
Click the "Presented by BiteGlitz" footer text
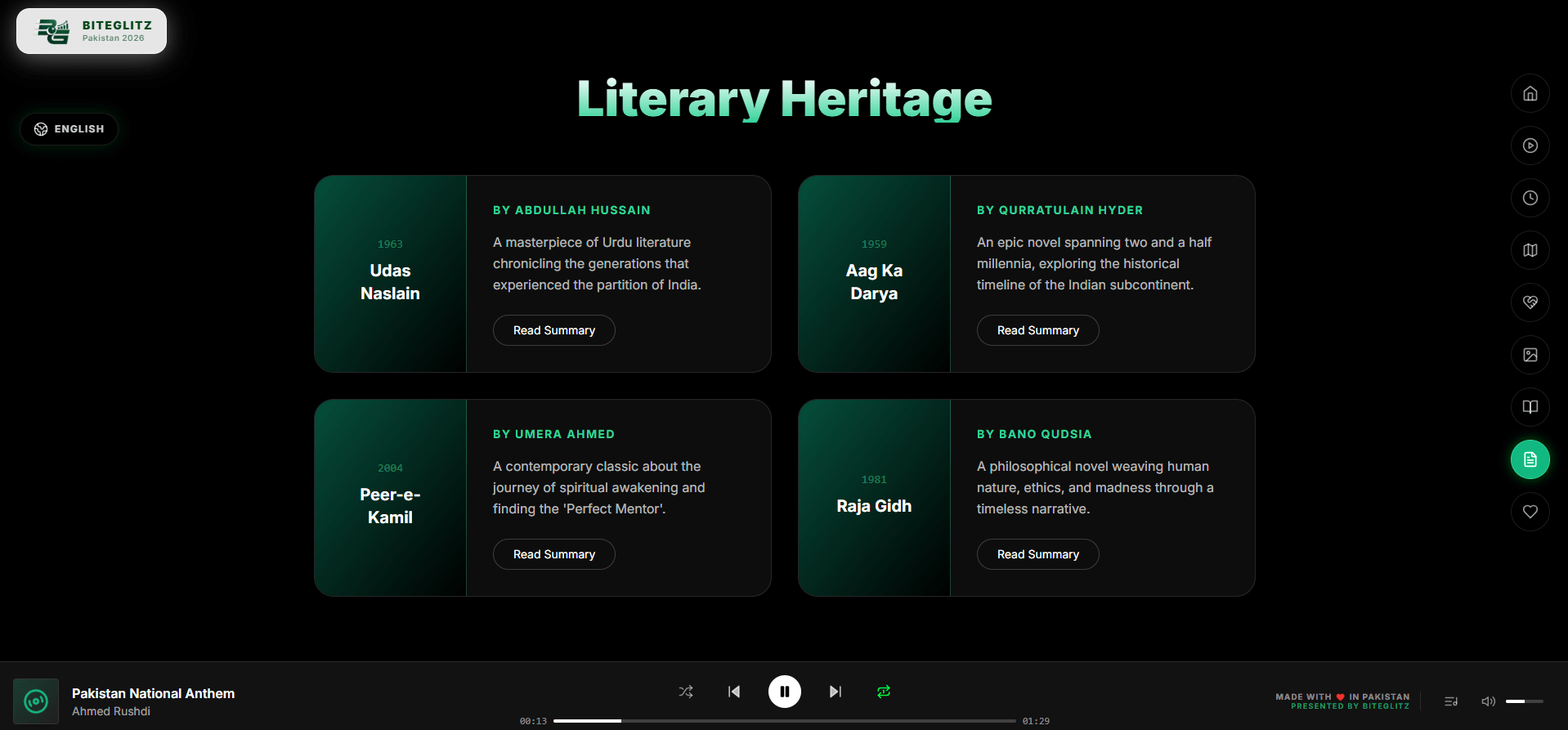click(x=1350, y=706)
